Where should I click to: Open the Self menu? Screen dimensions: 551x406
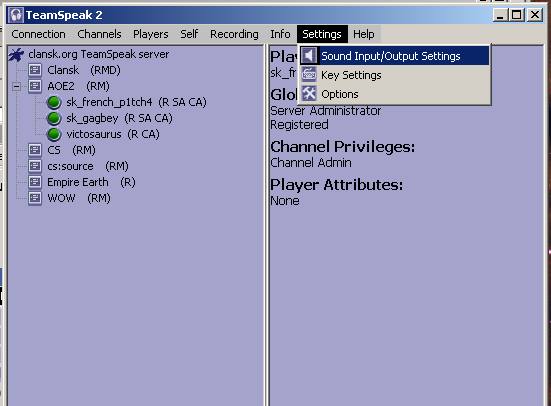click(x=189, y=34)
